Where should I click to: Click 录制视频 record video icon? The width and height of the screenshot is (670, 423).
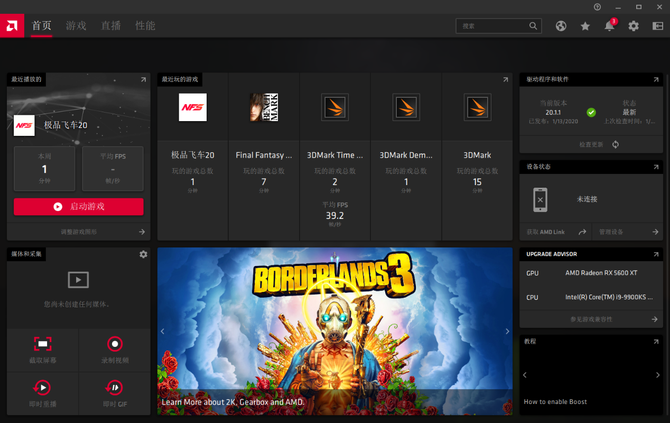(x=115, y=344)
